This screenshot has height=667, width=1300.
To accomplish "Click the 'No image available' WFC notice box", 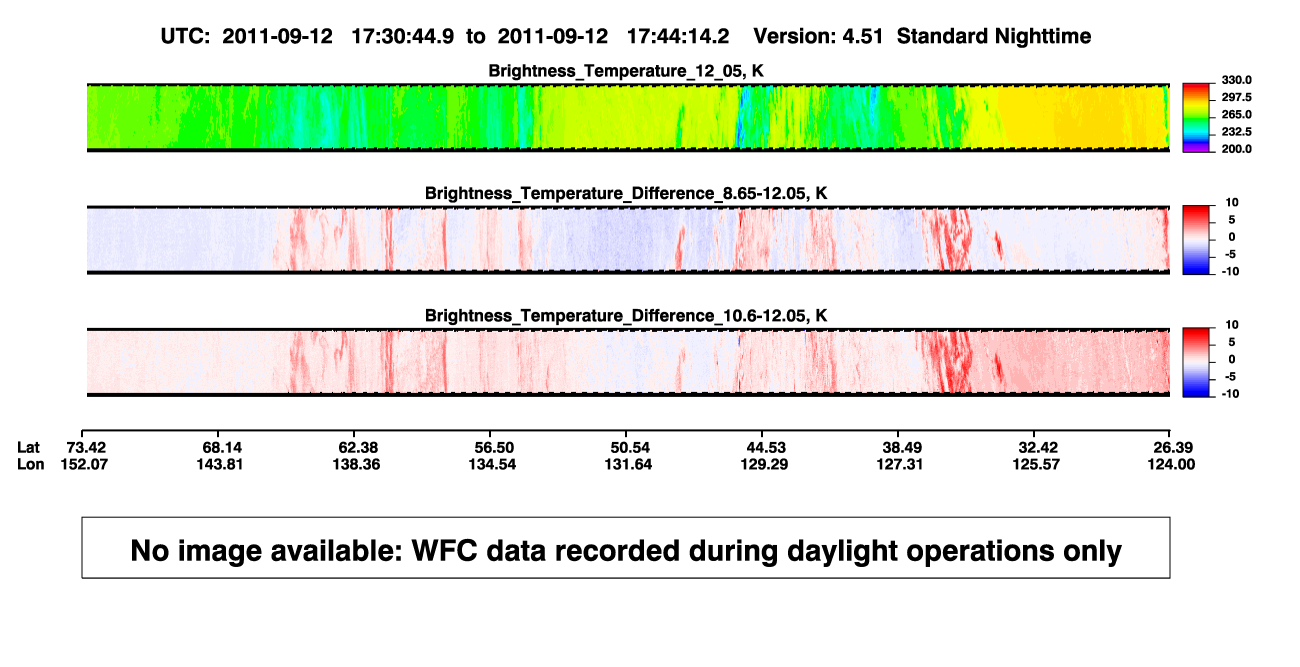I will click(626, 548).
